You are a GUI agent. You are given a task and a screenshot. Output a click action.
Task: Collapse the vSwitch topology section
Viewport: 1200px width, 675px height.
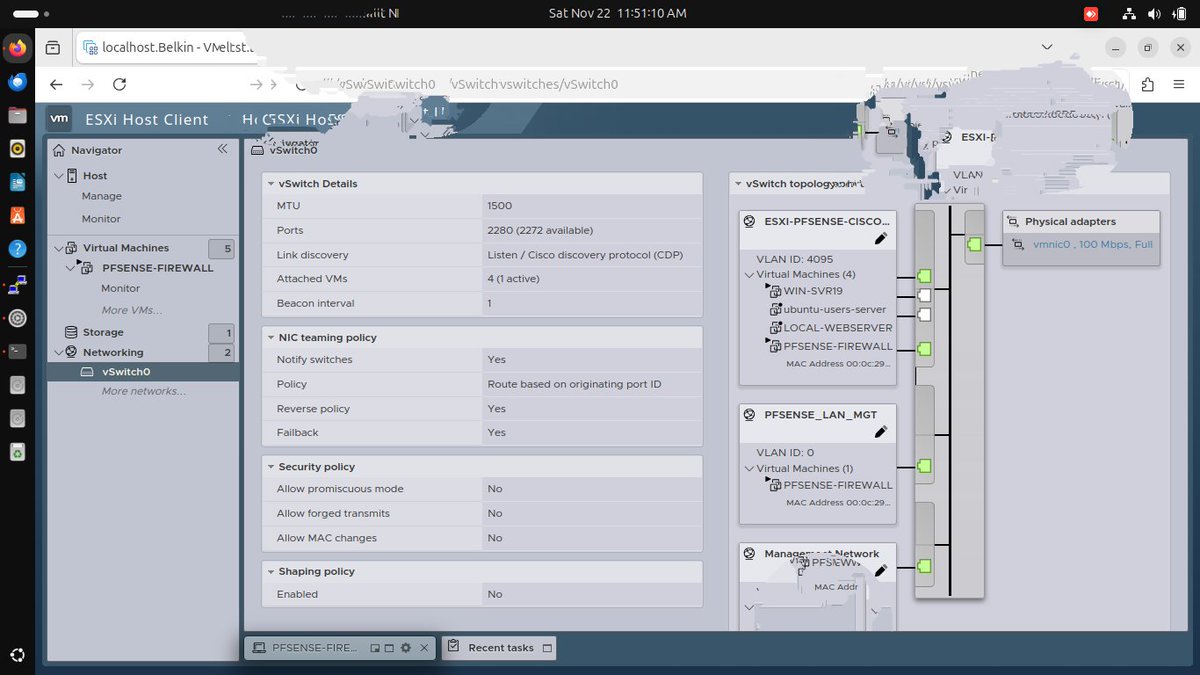[738, 184]
